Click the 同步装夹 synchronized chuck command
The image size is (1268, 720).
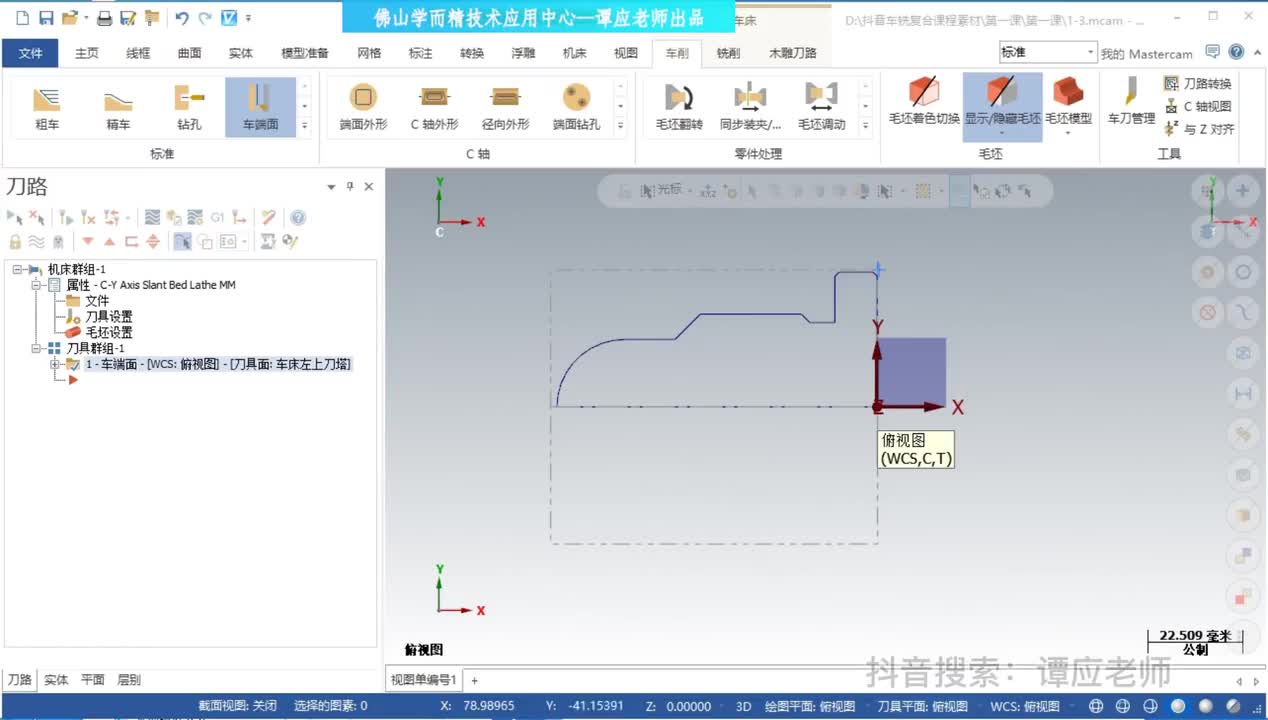(750, 107)
